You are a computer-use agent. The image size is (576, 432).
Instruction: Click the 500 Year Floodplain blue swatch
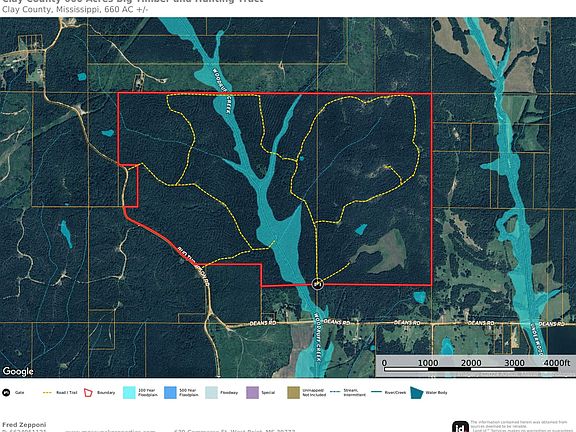(170, 392)
